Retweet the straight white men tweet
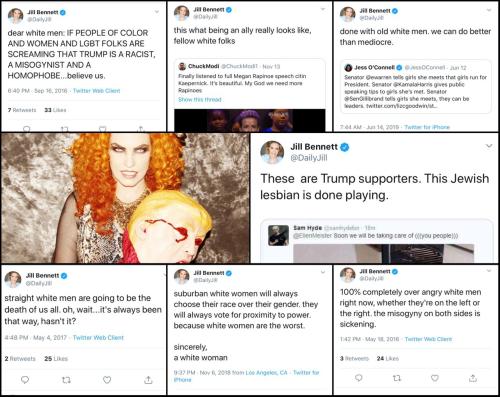 click(66, 380)
